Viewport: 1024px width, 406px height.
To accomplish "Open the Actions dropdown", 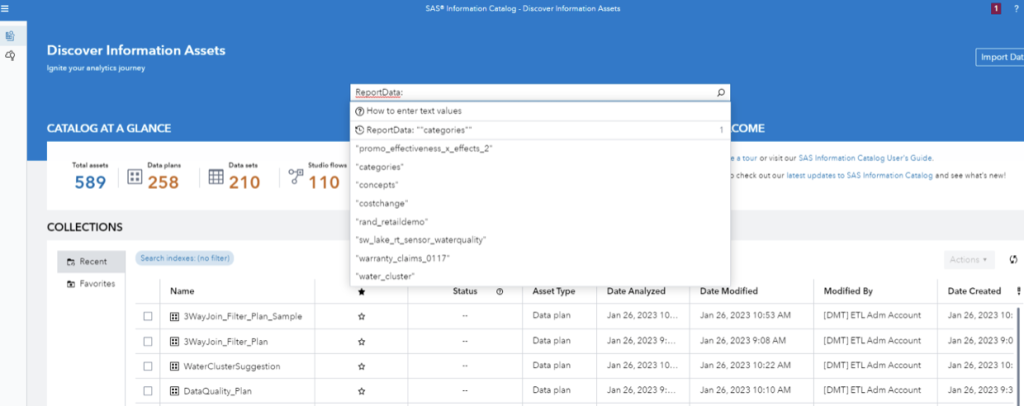I will (968, 260).
